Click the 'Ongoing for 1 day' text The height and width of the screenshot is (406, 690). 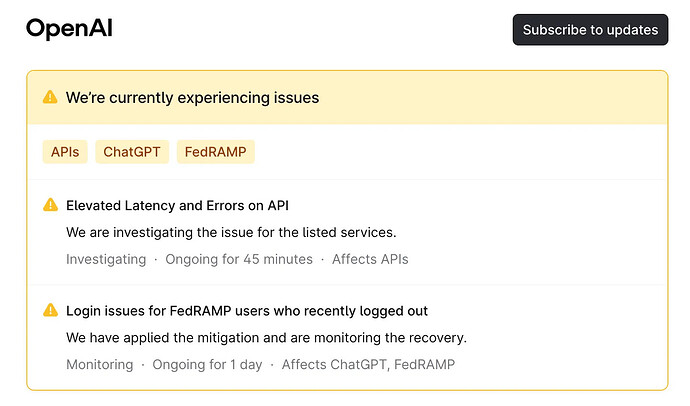click(x=207, y=365)
